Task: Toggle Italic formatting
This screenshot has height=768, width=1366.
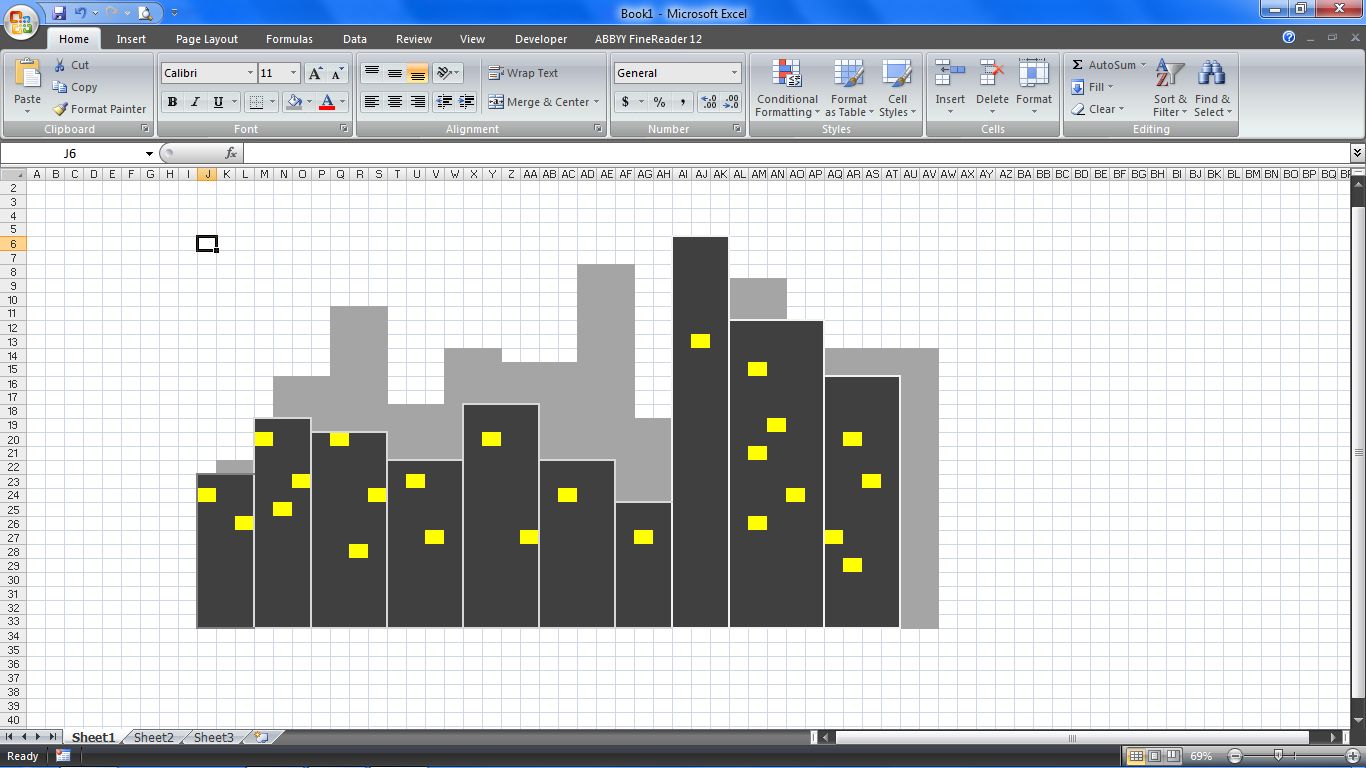Action: click(x=195, y=102)
